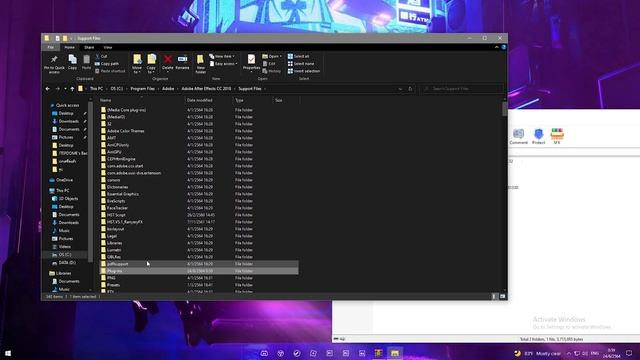Click Copy path in the ribbon

[x=107, y=64]
